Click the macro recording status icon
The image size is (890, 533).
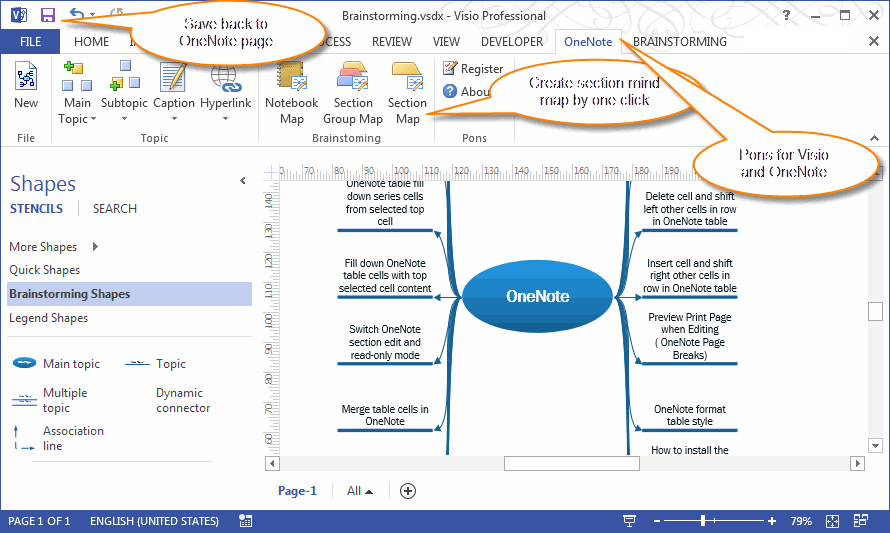point(245,521)
